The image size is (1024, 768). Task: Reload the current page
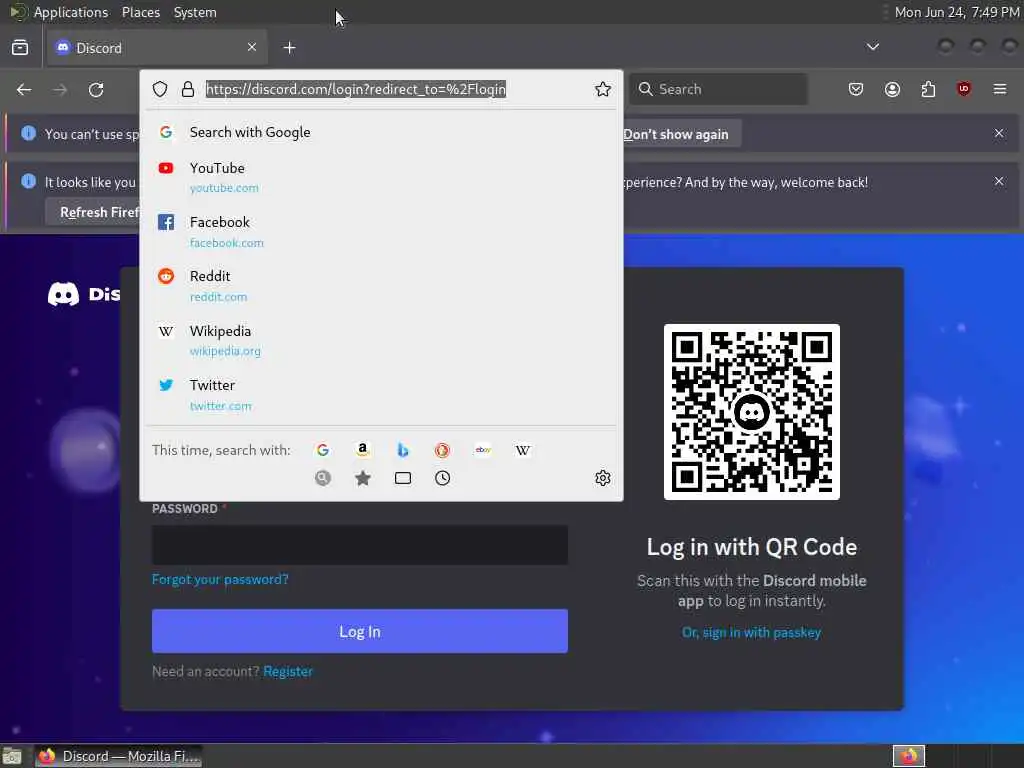[96, 89]
